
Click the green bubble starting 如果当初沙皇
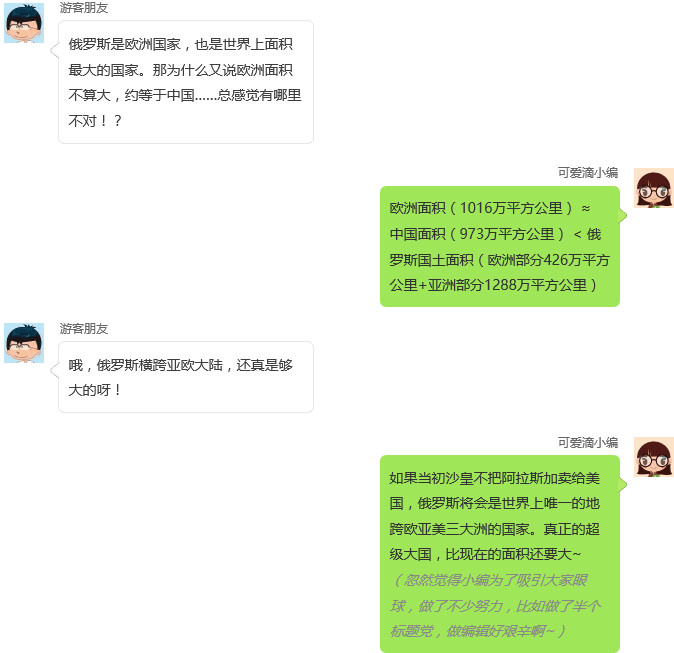(x=499, y=554)
